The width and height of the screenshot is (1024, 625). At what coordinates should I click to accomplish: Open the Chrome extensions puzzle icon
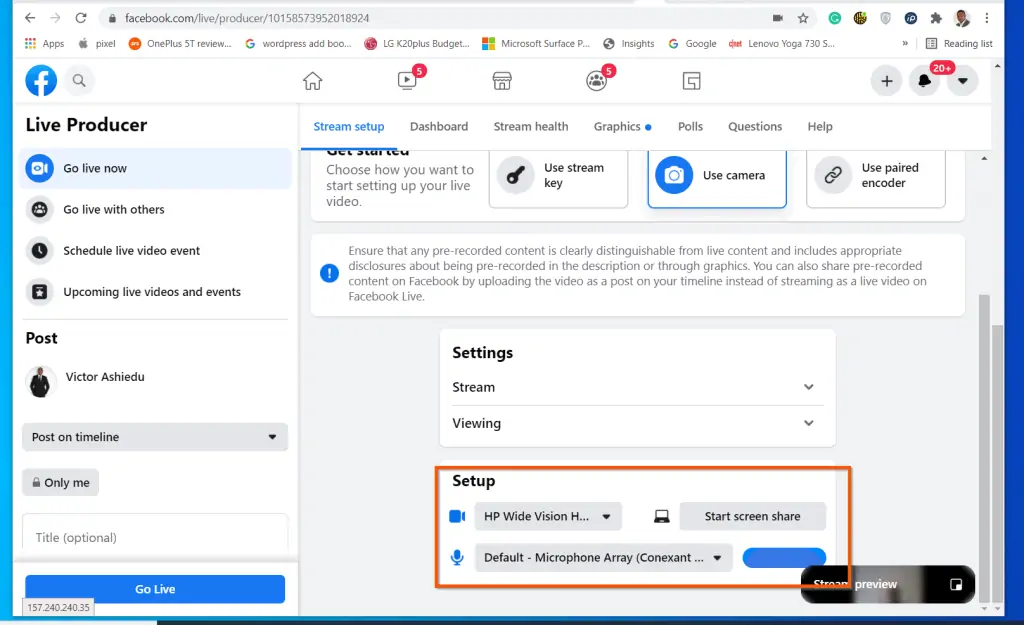coord(936,18)
